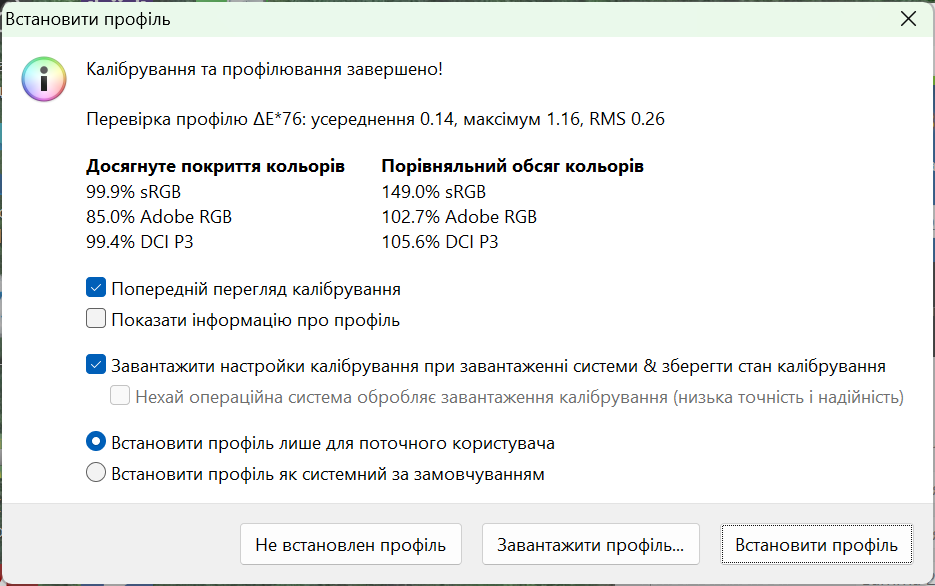Viewport: 935px width, 586px height.
Task: Select "Встановити профіль як системний за замовчуванням"
Action: [x=96, y=474]
